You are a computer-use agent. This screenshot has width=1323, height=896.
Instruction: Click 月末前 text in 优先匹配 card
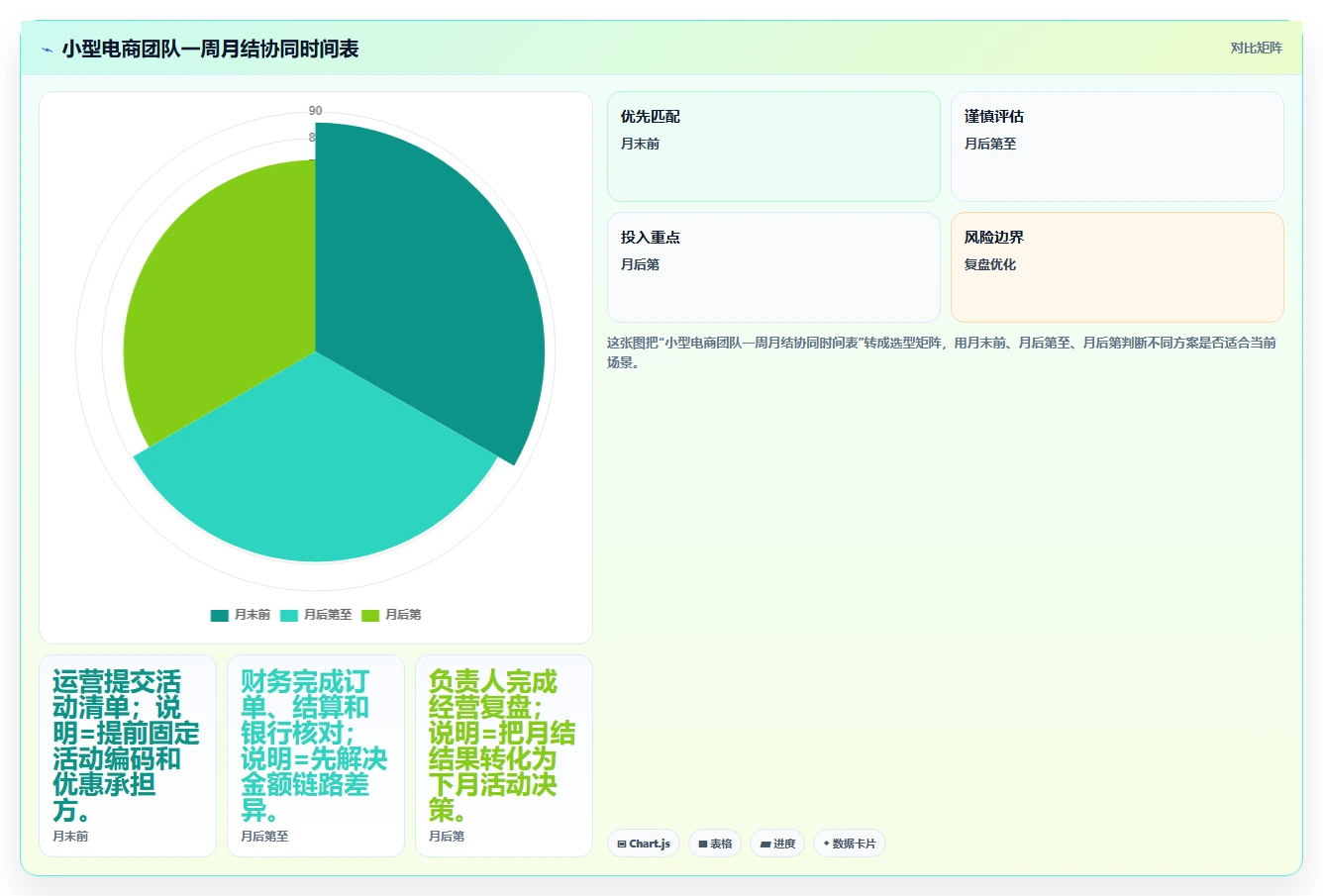point(640,144)
